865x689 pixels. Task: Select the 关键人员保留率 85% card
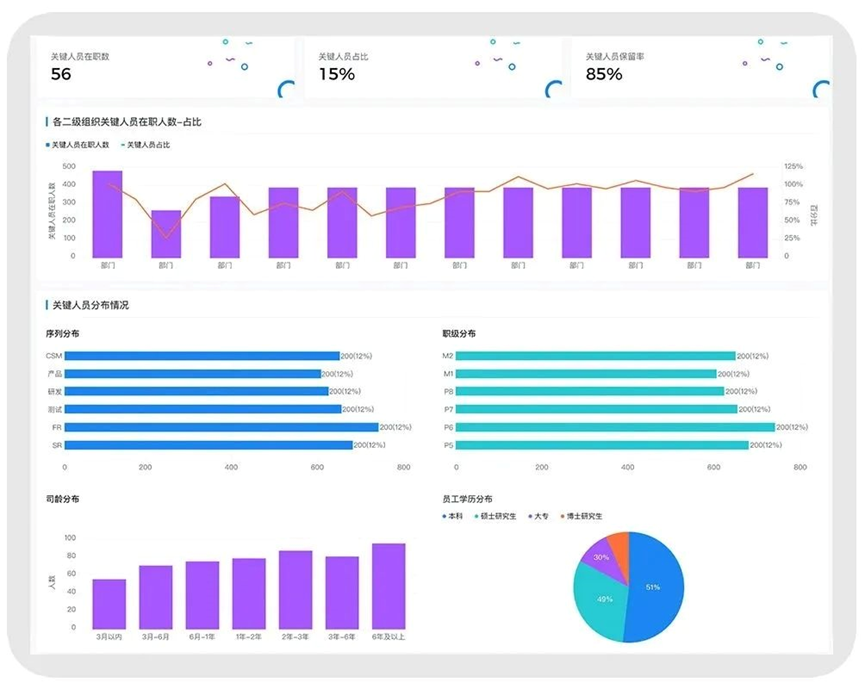[x=701, y=67]
